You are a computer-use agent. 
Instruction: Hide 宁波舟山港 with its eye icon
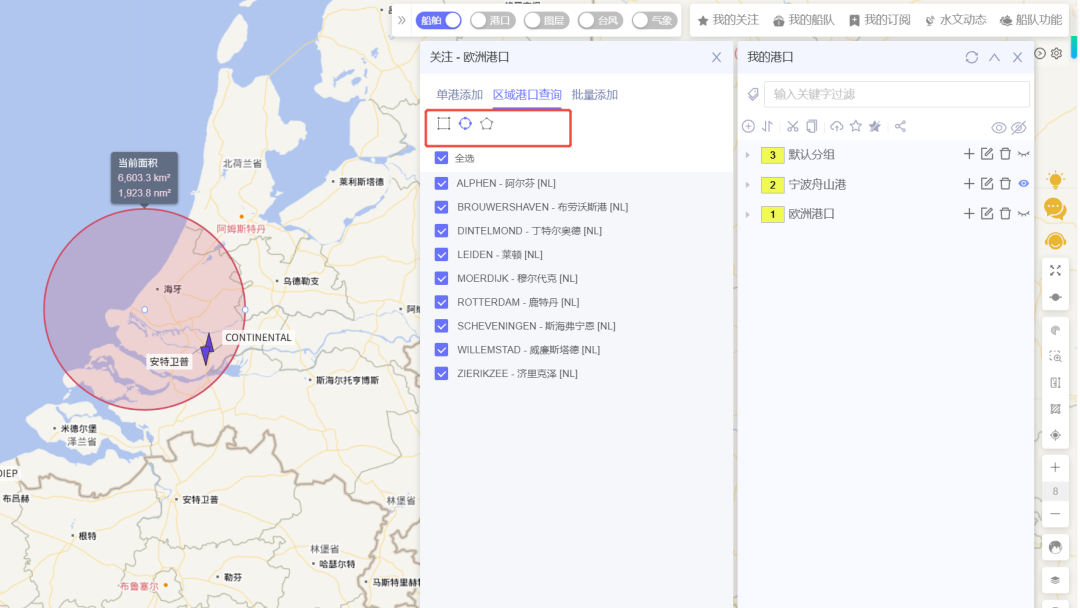pos(1023,184)
